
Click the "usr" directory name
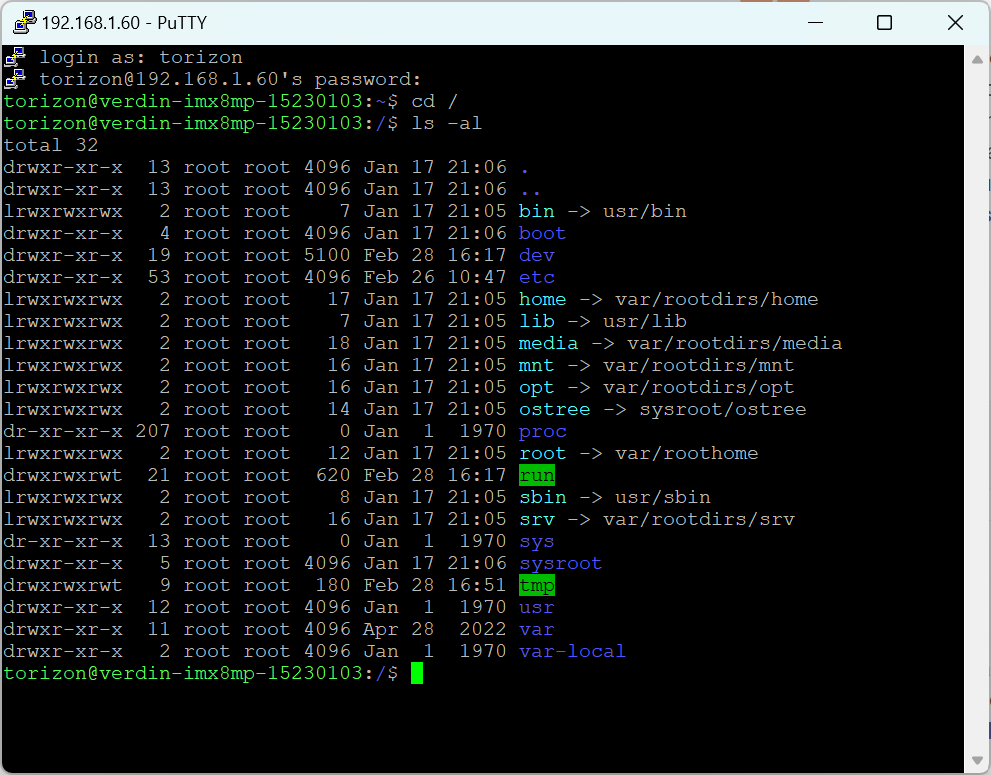537,607
